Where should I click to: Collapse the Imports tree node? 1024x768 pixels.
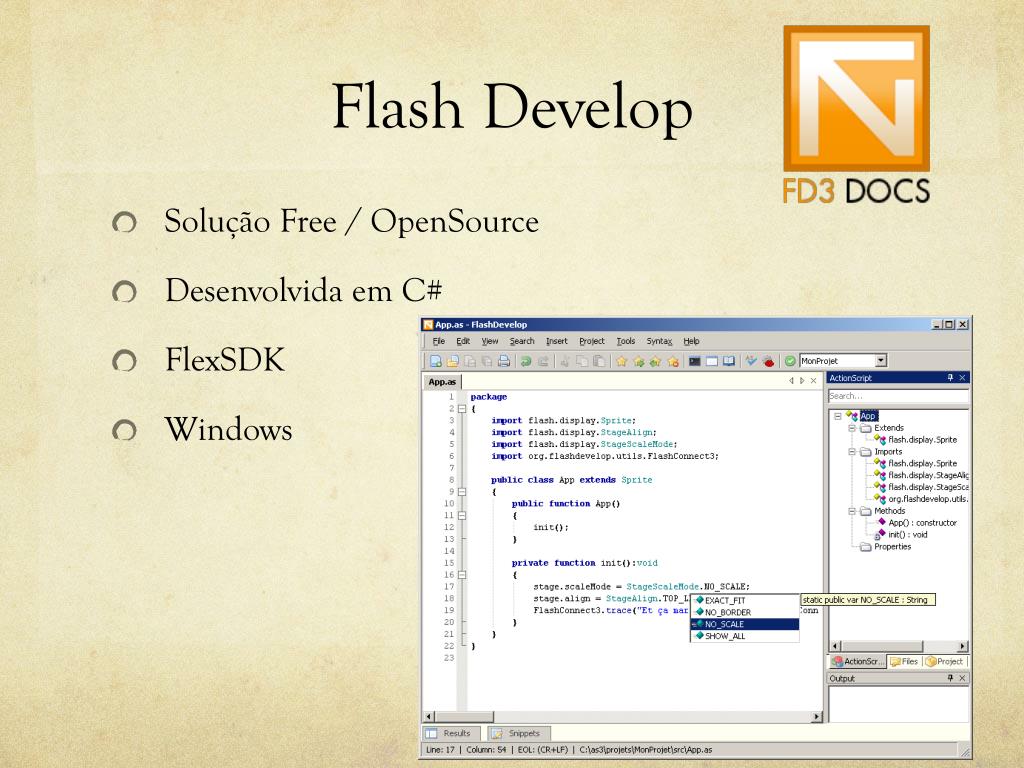[x=852, y=451]
